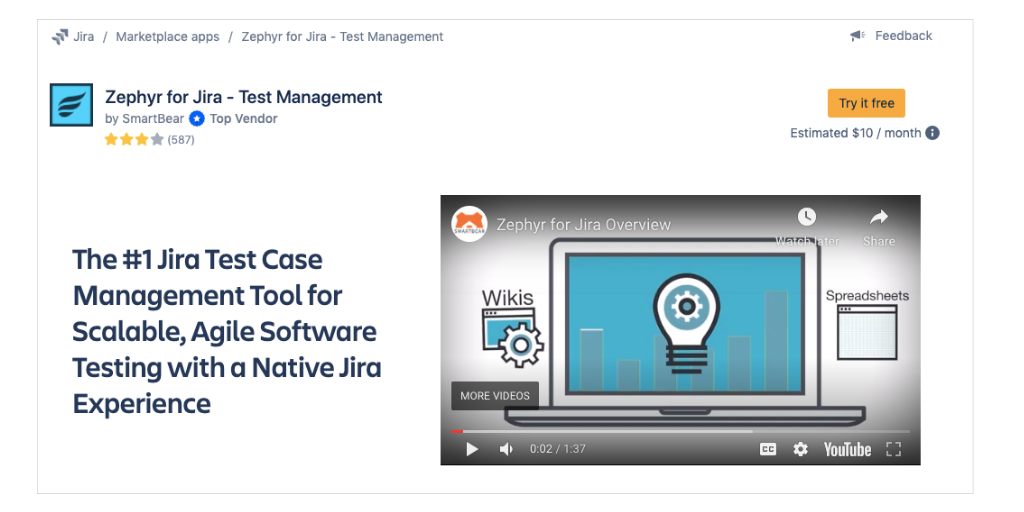Click the MORE VIDEOS button
The image size is (1024, 512).
pyautogui.click(x=495, y=396)
